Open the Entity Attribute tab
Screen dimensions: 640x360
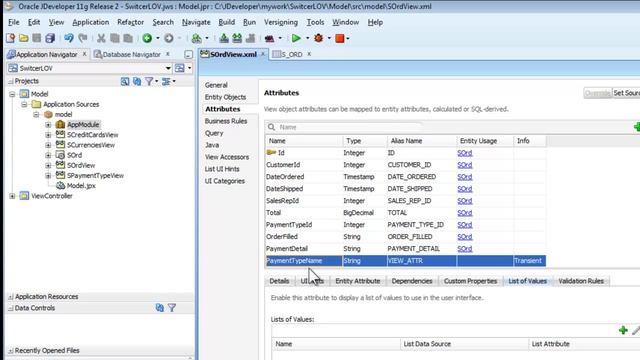358,281
